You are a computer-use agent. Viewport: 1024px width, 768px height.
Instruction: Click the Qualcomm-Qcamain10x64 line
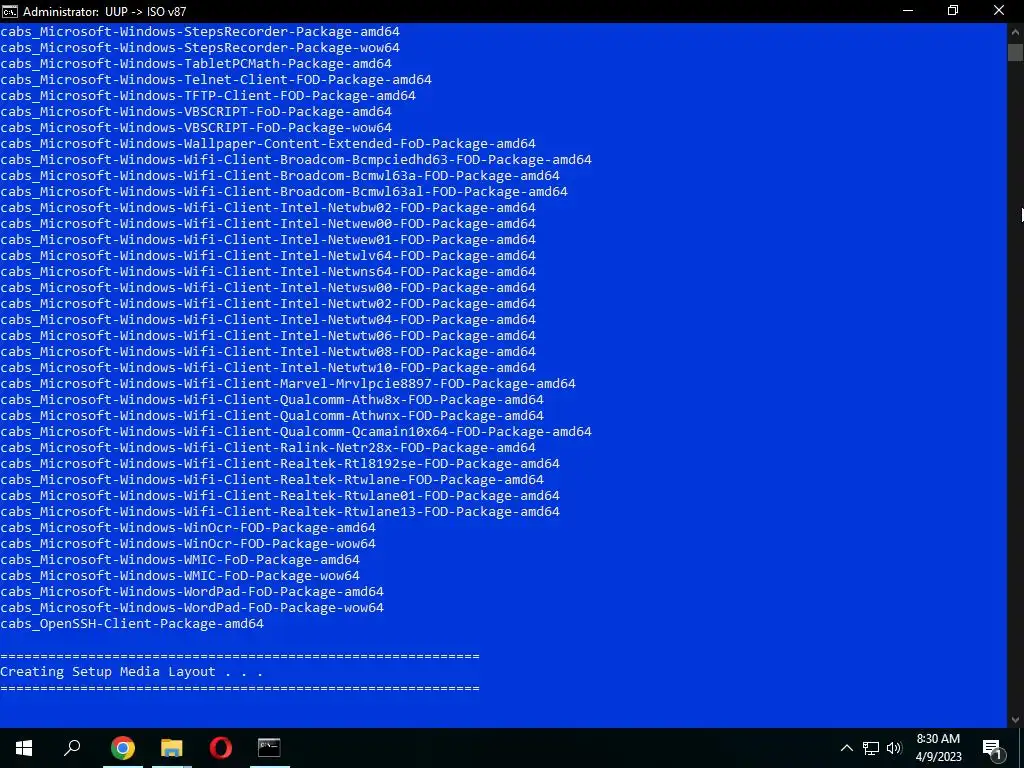click(x=296, y=432)
